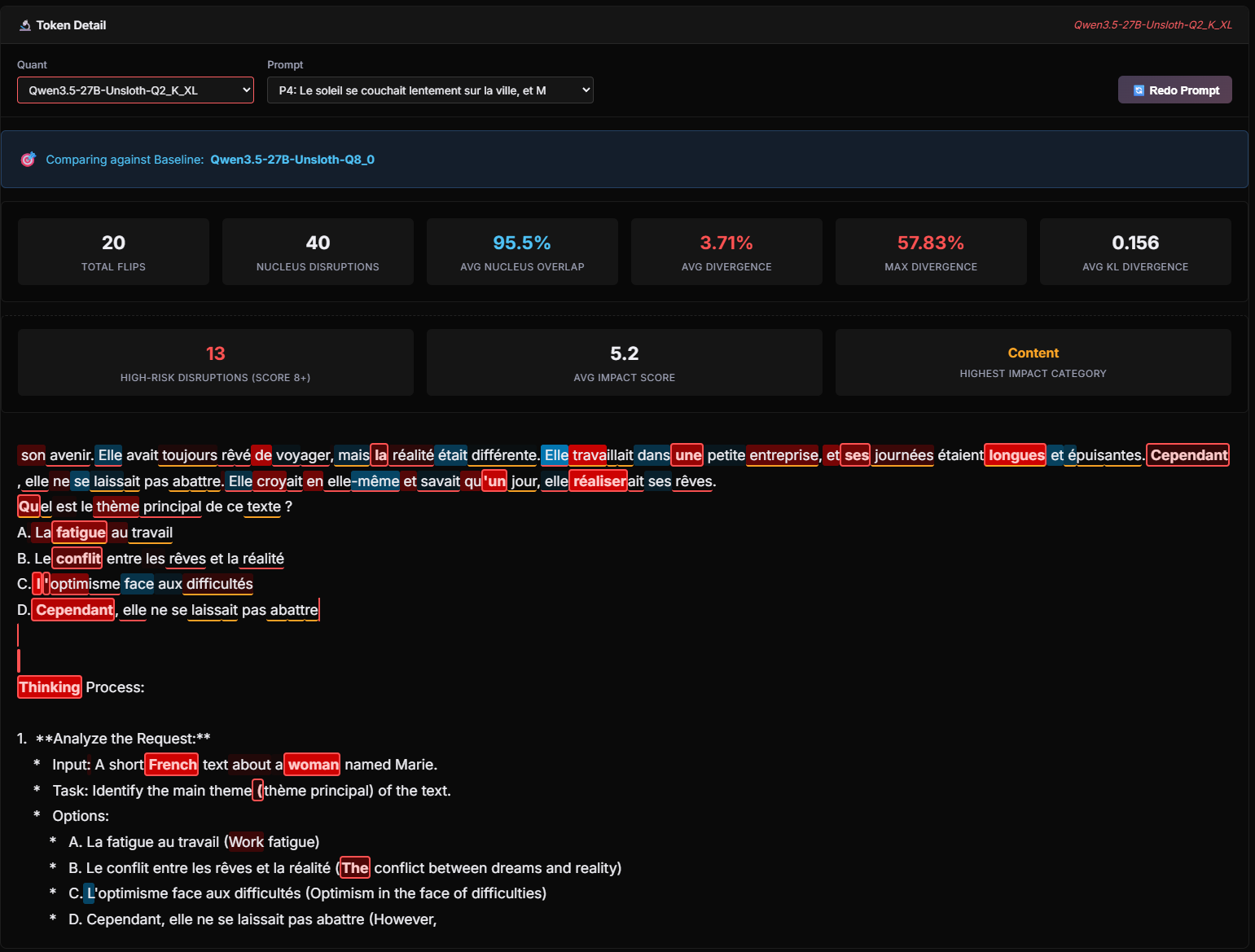Click the blue 'Elle' token before travaillait
The height and width of the screenshot is (952, 1255).
pyautogui.click(x=555, y=455)
